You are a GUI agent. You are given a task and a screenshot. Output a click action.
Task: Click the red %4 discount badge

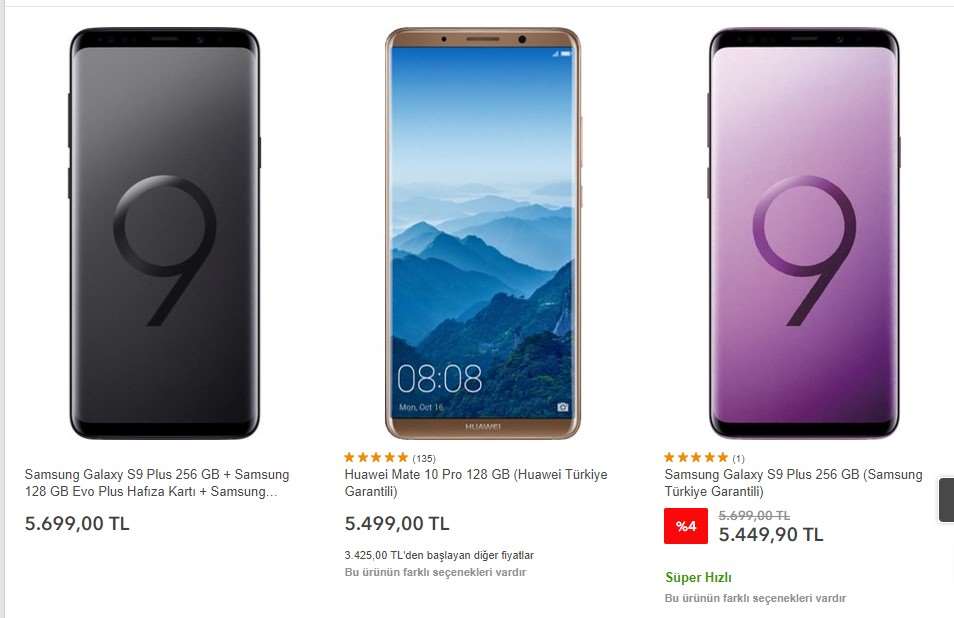point(686,526)
